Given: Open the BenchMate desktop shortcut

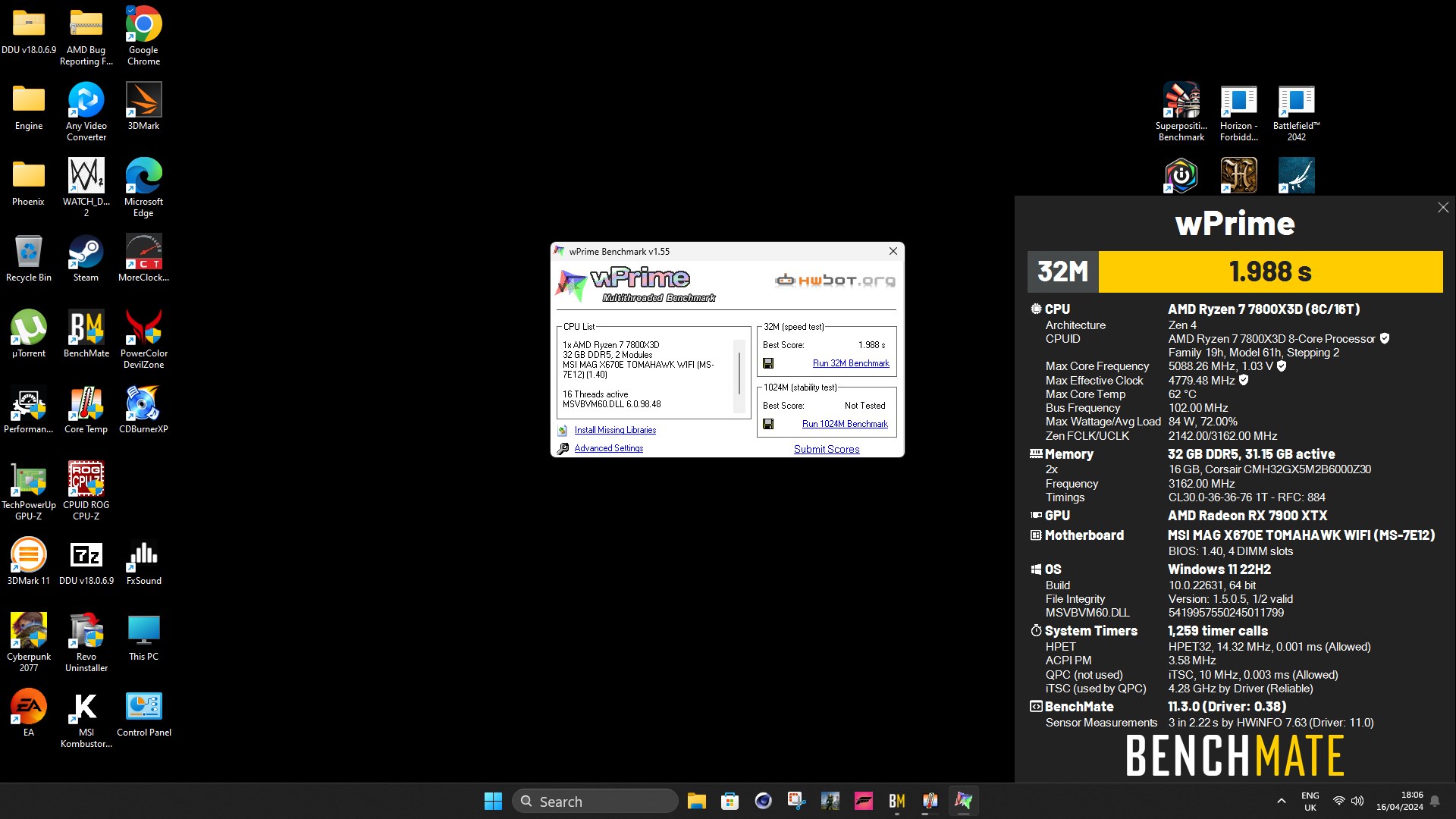Looking at the screenshot, I should (86, 334).
